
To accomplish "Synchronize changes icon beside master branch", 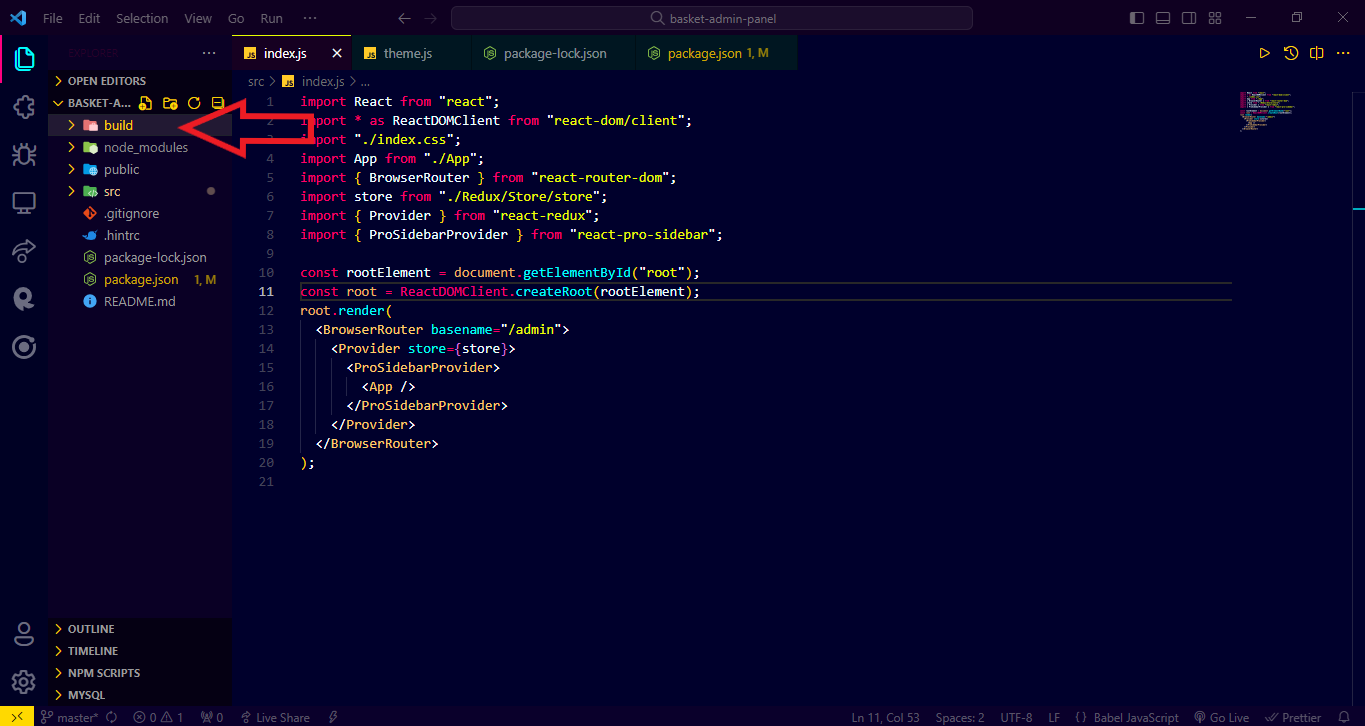I will pos(111,717).
